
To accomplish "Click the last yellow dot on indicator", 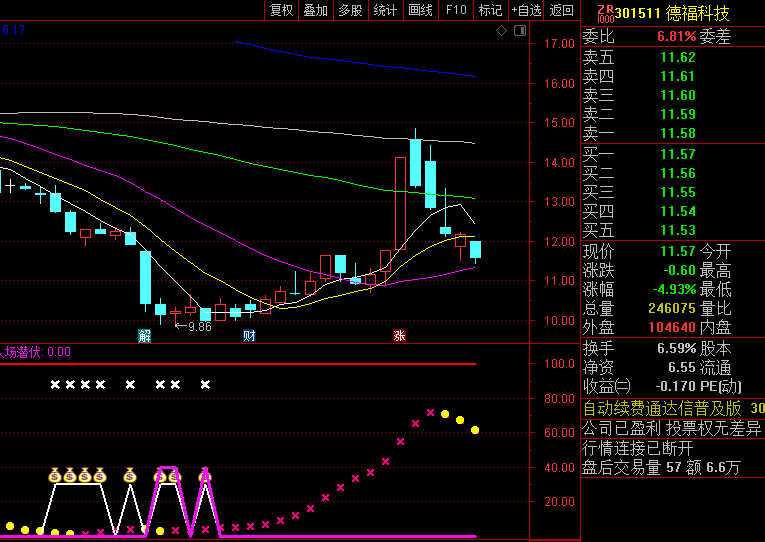I will tap(475, 430).
